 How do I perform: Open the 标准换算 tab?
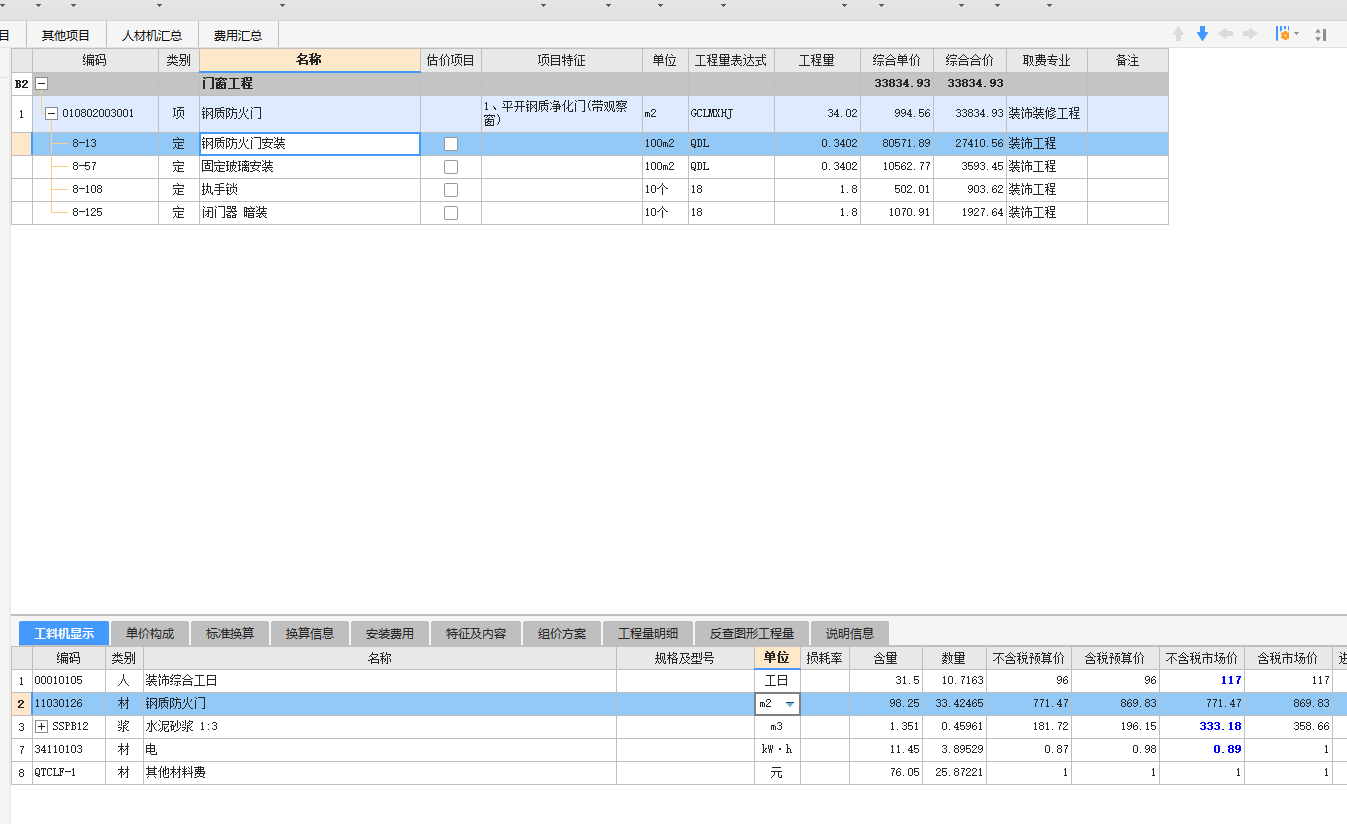230,633
